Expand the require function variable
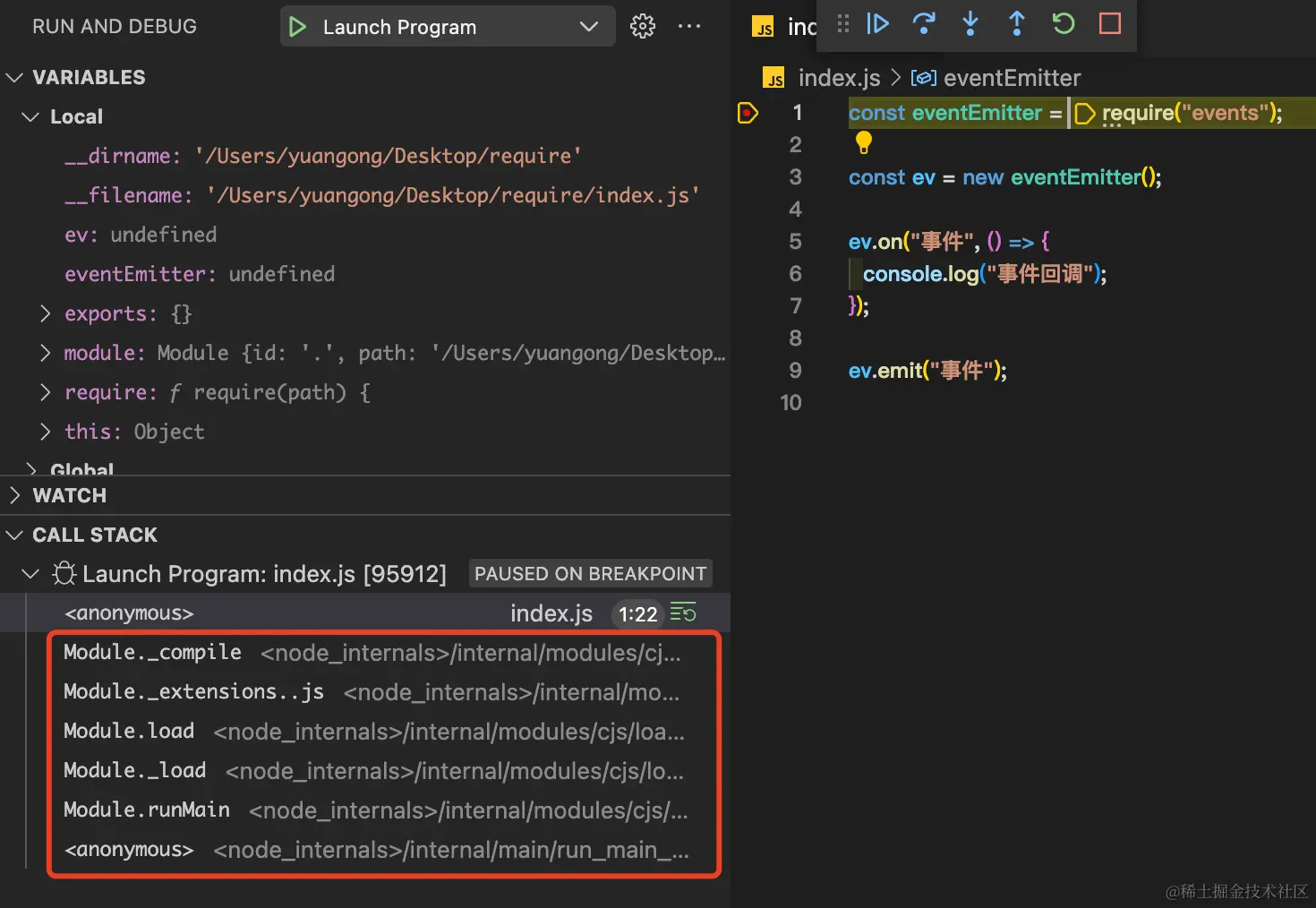This screenshot has height=908, width=1316. pyautogui.click(x=46, y=392)
